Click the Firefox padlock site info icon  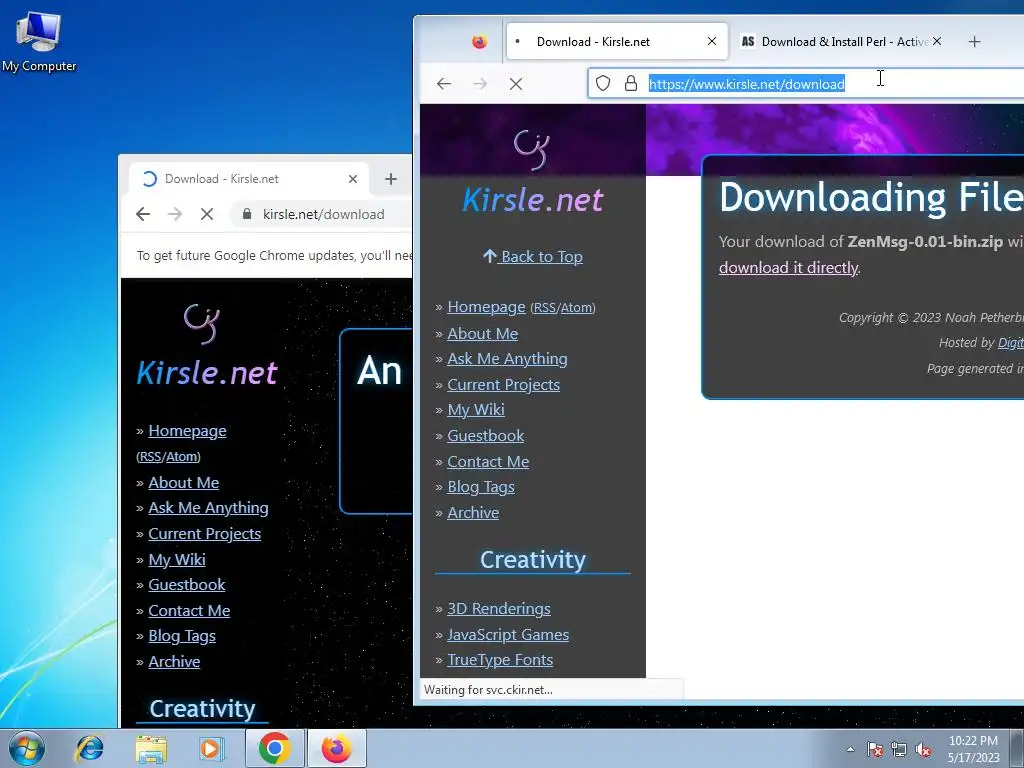(631, 84)
